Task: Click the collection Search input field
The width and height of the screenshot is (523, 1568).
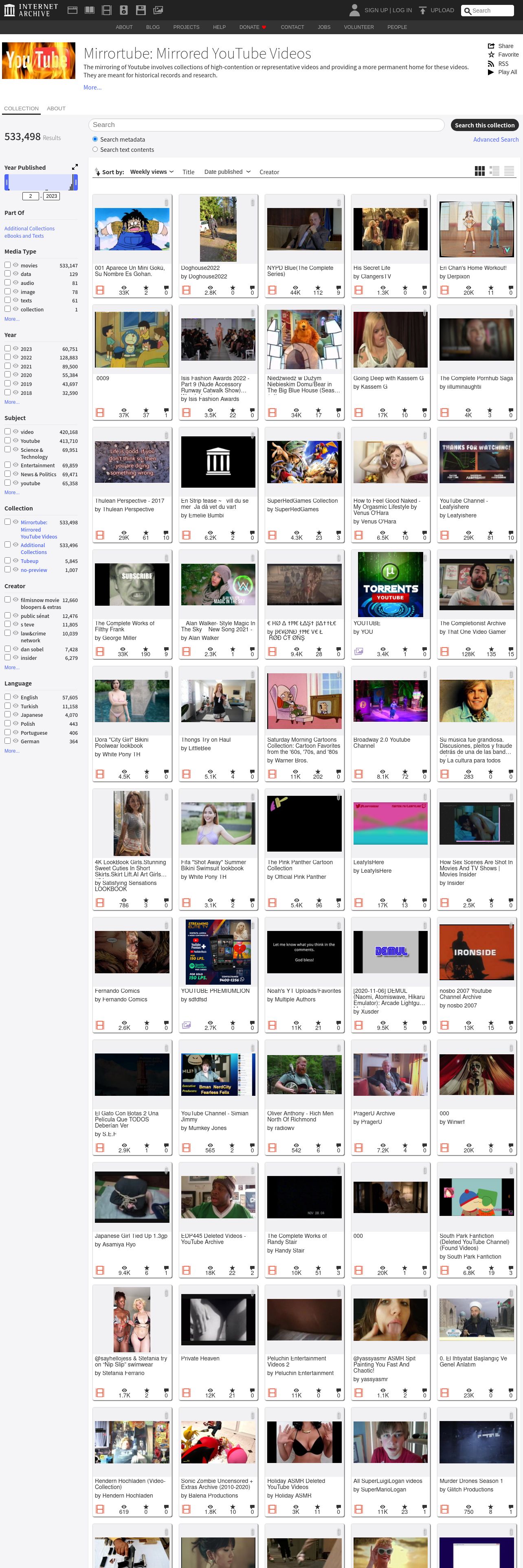Action: click(x=267, y=125)
